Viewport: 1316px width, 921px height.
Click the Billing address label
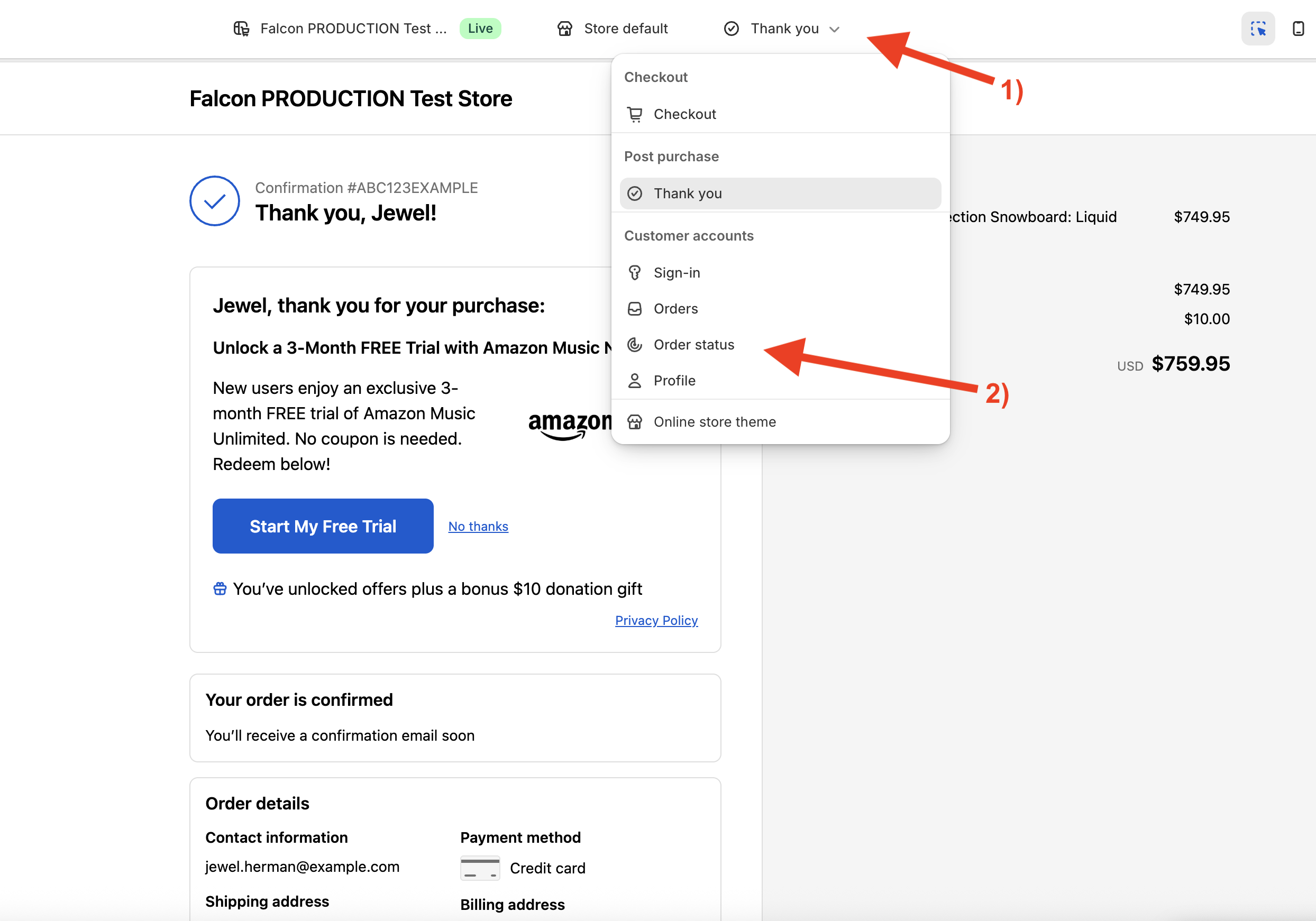513,905
